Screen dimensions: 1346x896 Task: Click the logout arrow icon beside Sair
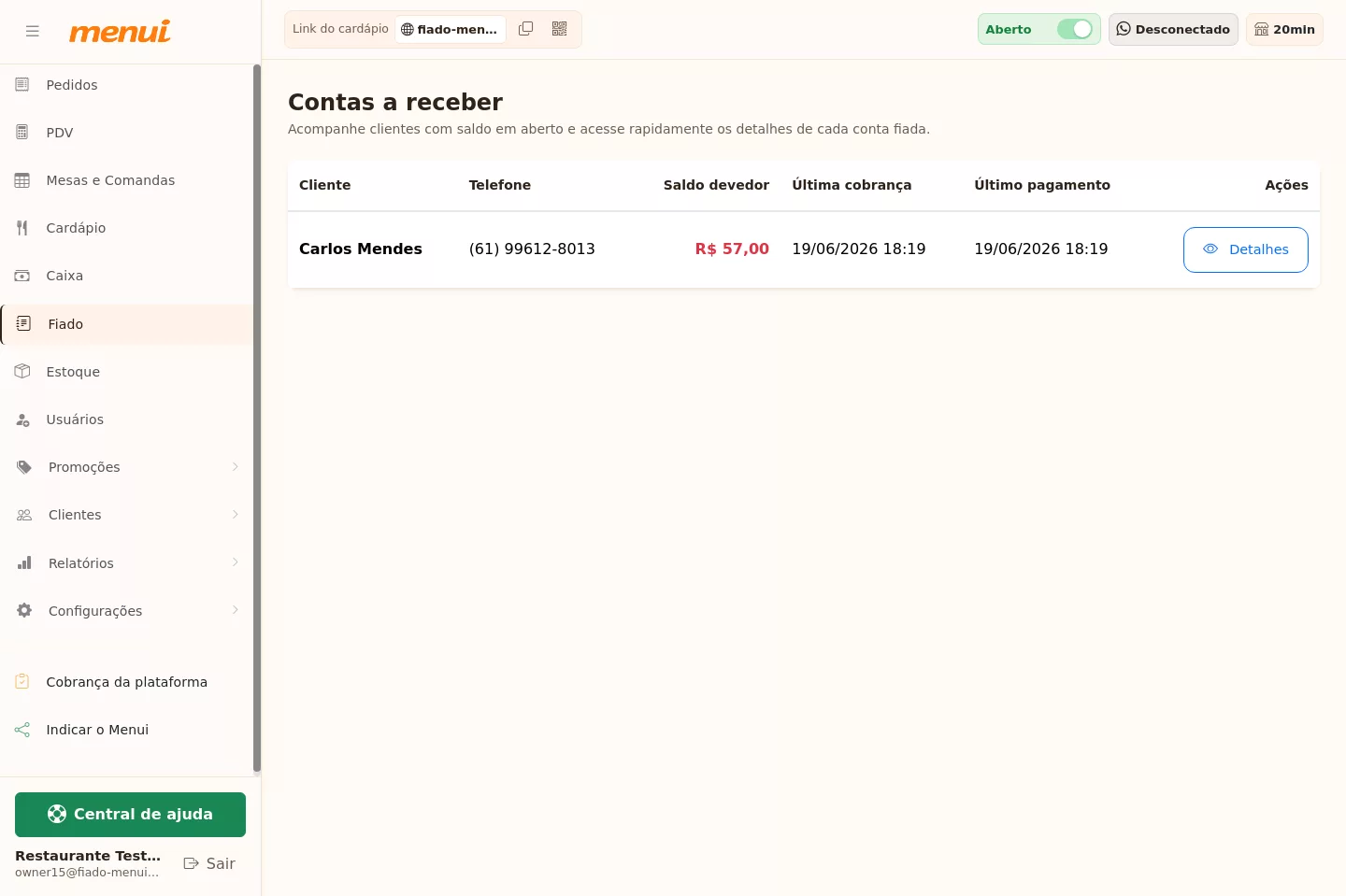pos(191,863)
